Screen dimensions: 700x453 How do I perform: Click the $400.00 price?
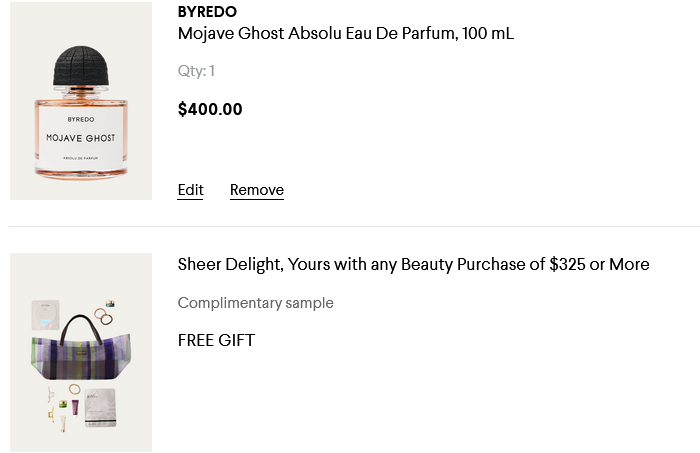(x=210, y=109)
